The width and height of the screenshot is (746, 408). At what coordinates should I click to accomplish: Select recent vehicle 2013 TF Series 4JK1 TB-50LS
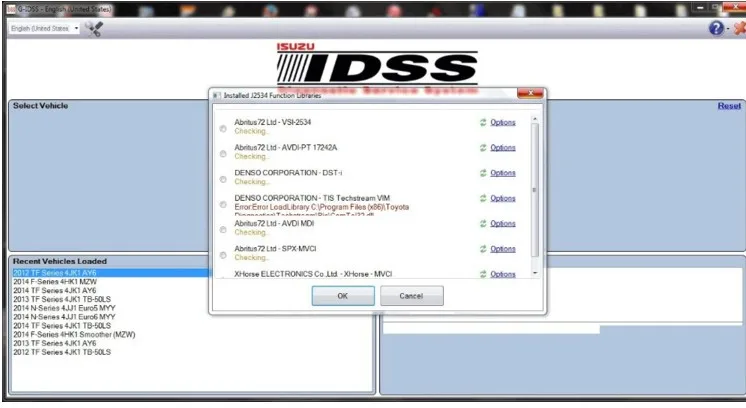tap(62, 299)
